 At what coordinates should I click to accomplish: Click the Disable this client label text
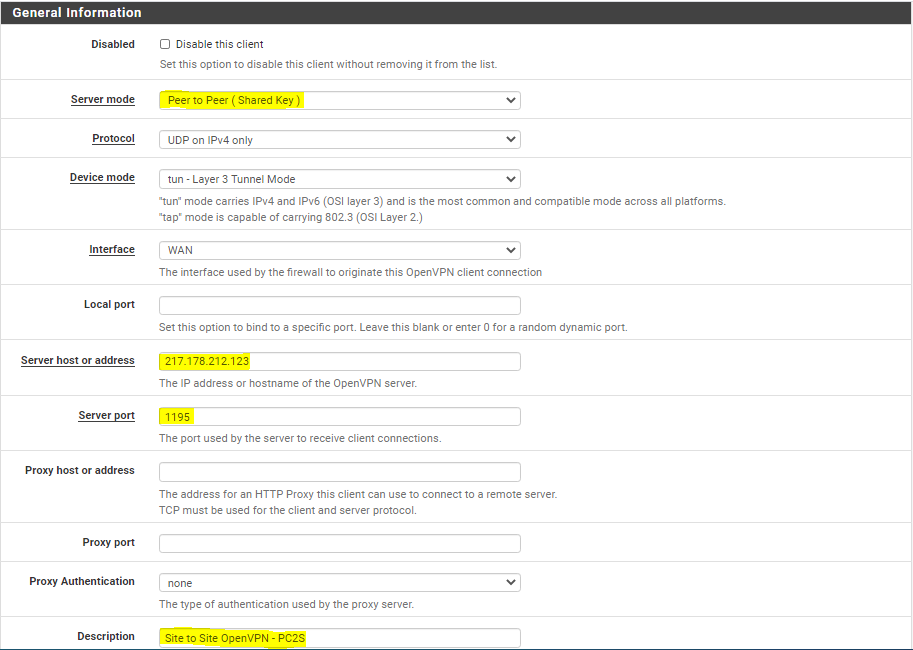point(220,44)
